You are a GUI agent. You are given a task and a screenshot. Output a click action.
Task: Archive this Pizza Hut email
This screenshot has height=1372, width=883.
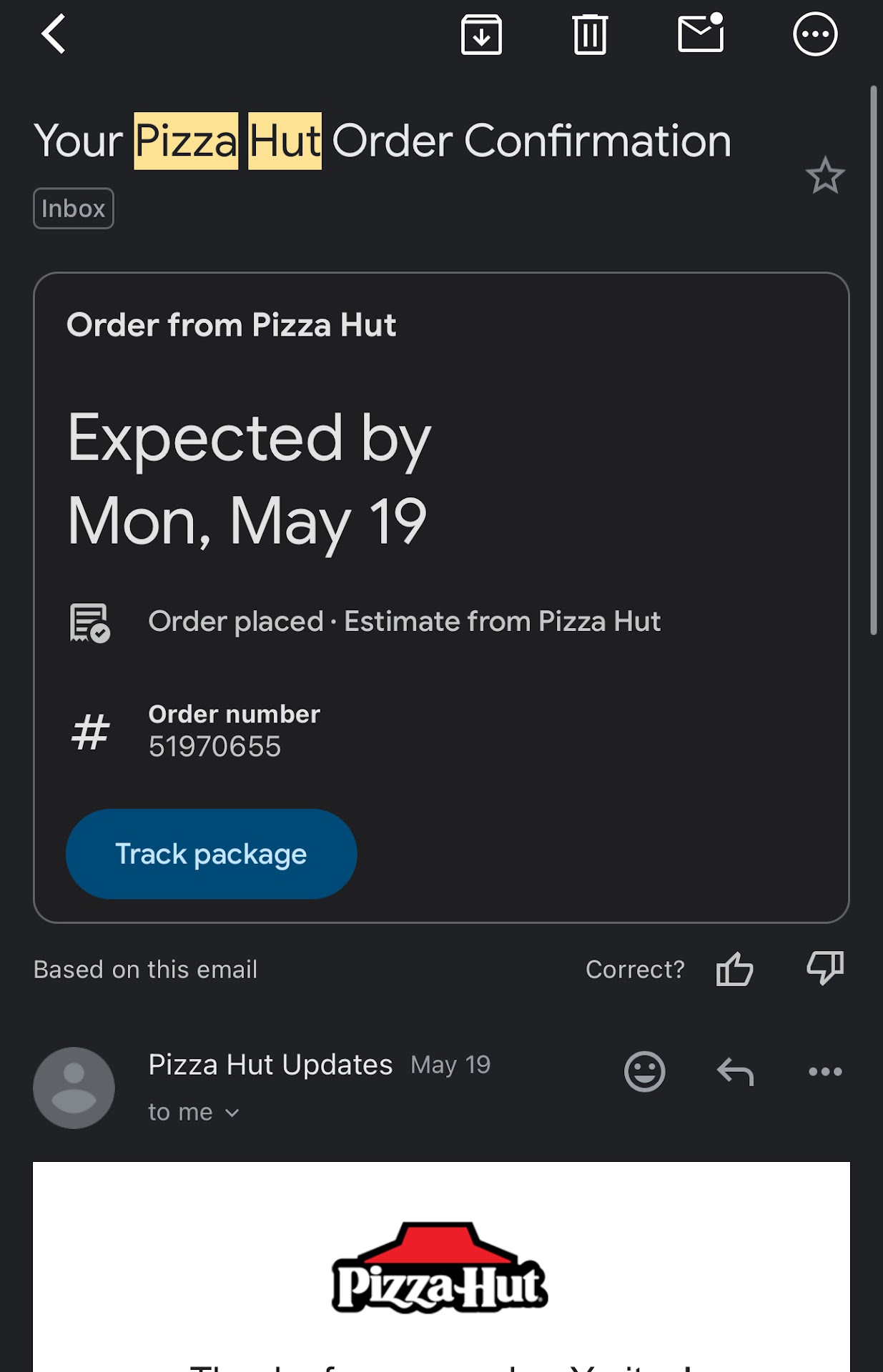point(481,34)
